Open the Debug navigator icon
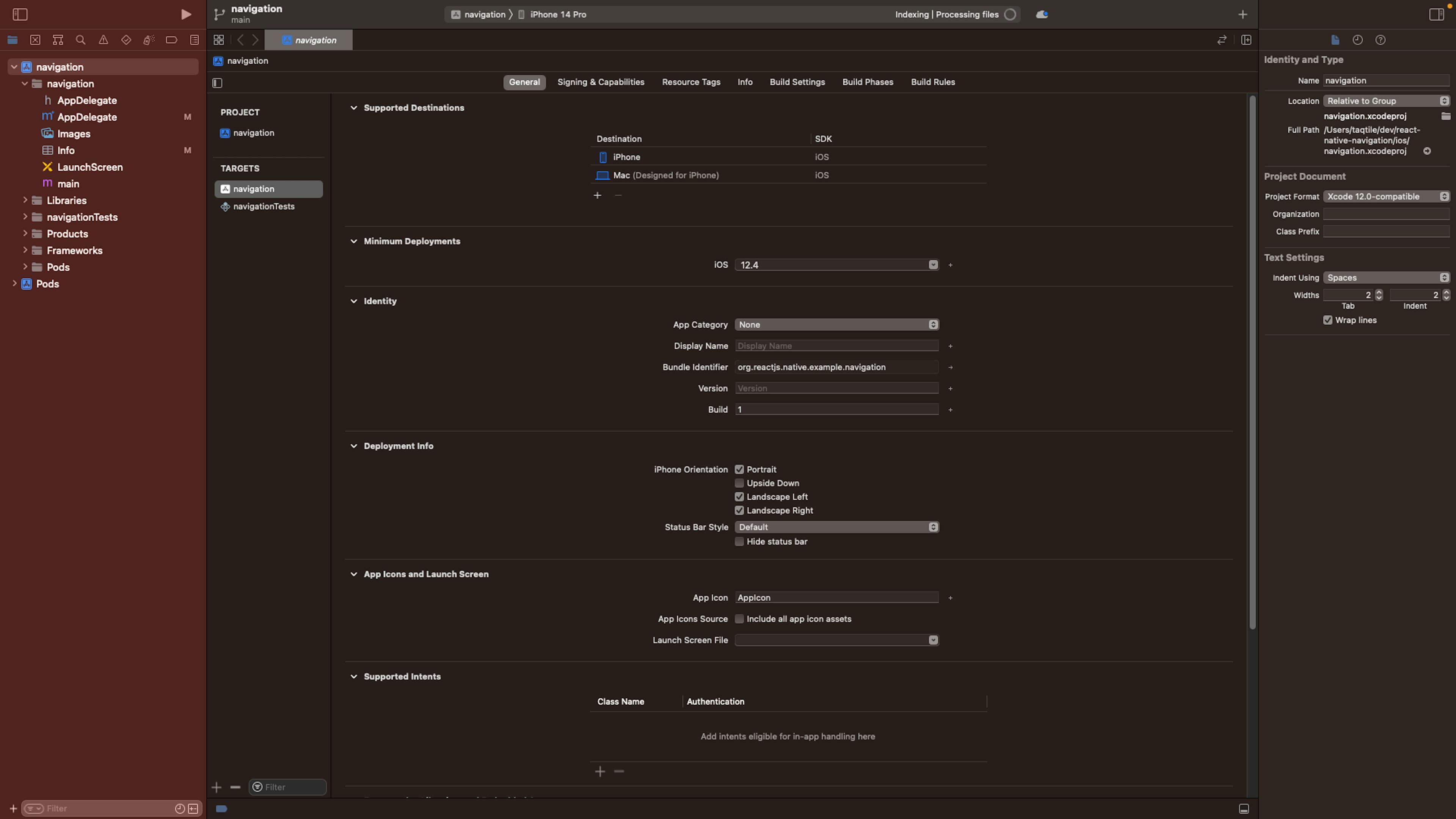The width and height of the screenshot is (1456, 819). click(149, 39)
